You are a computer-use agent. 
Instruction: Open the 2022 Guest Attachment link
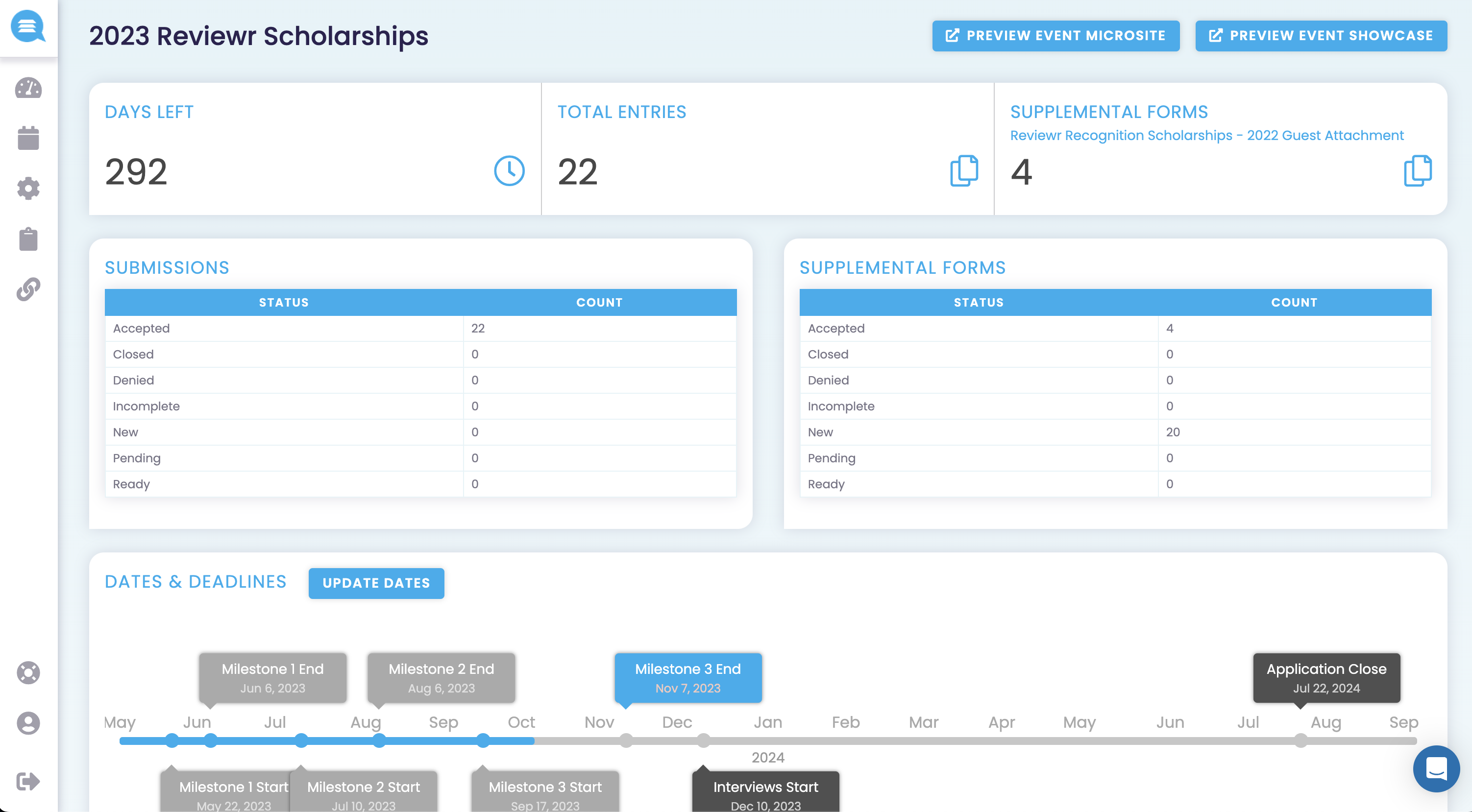coord(1206,135)
